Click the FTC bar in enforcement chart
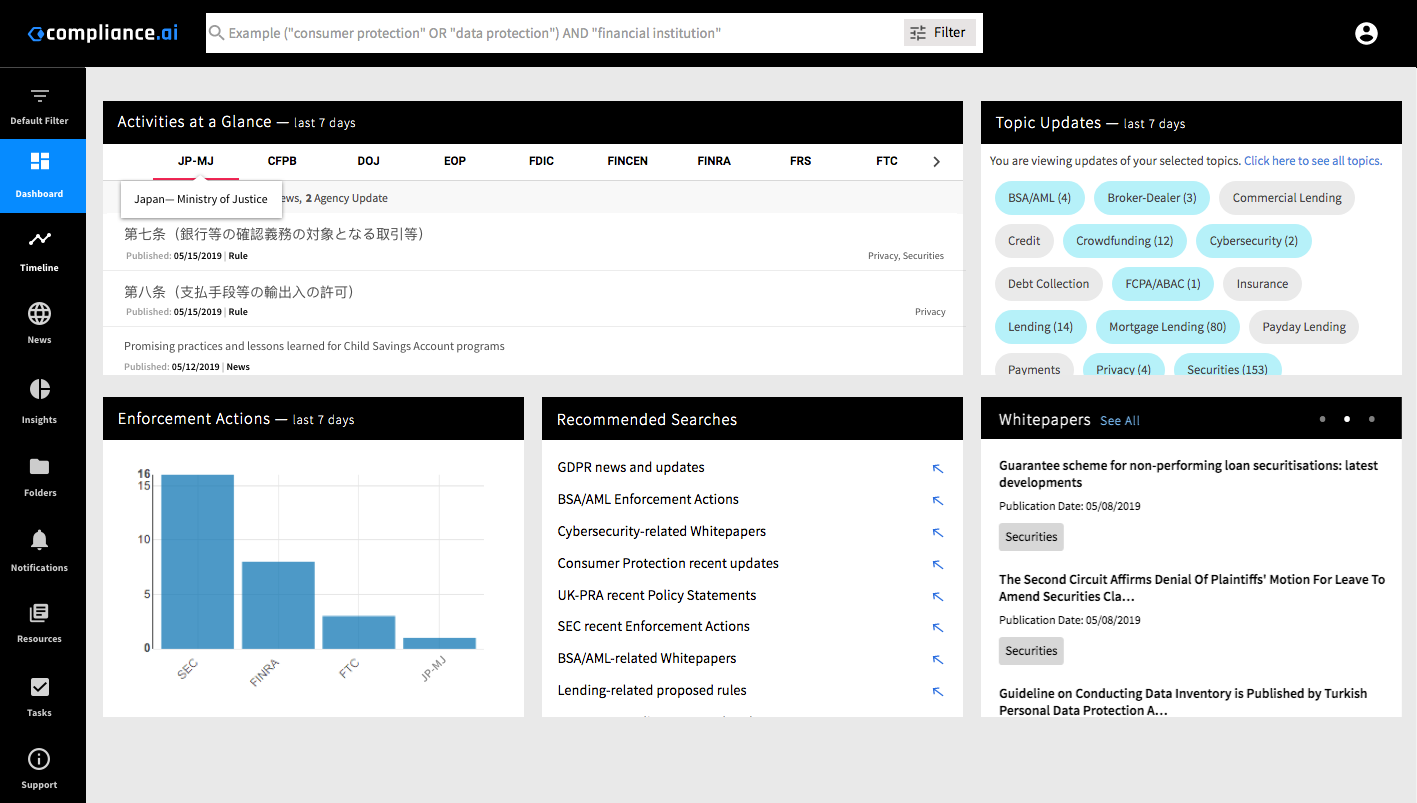Image resolution: width=1417 pixels, height=803 pixels. [x=359, y=632]
